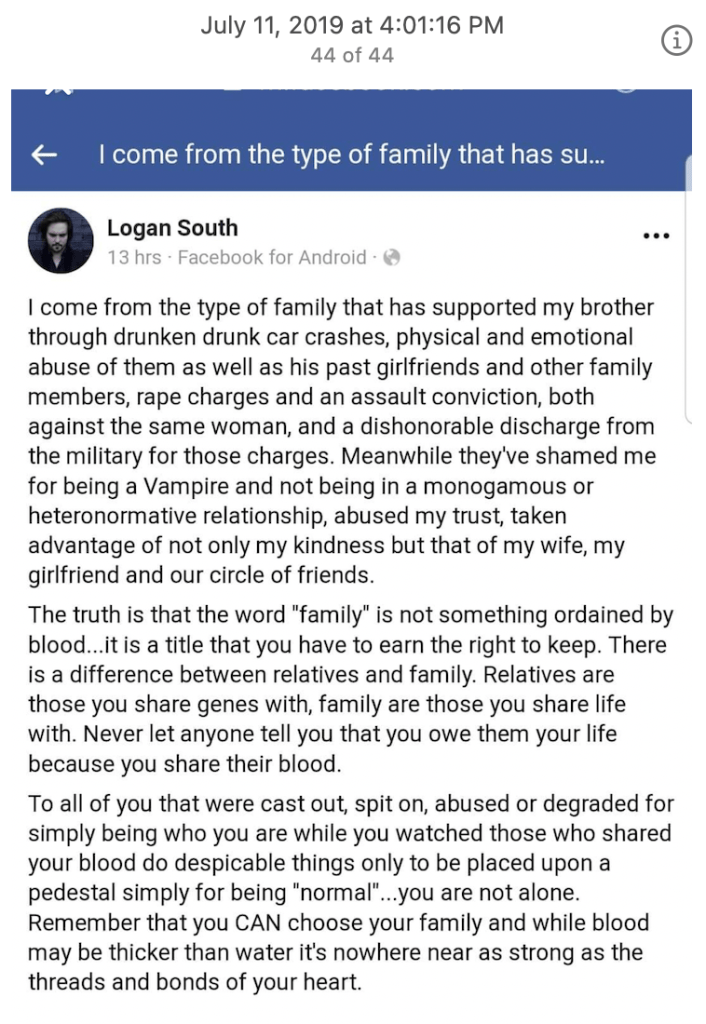
Task: Click the paragraph starting "The truth is"
Action: [350, 689]
